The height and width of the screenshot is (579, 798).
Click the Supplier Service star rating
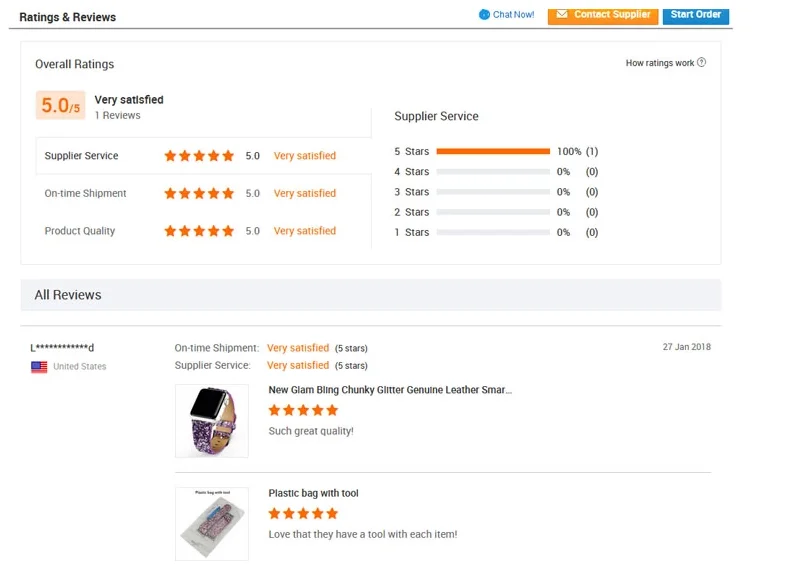pos(199,156)
